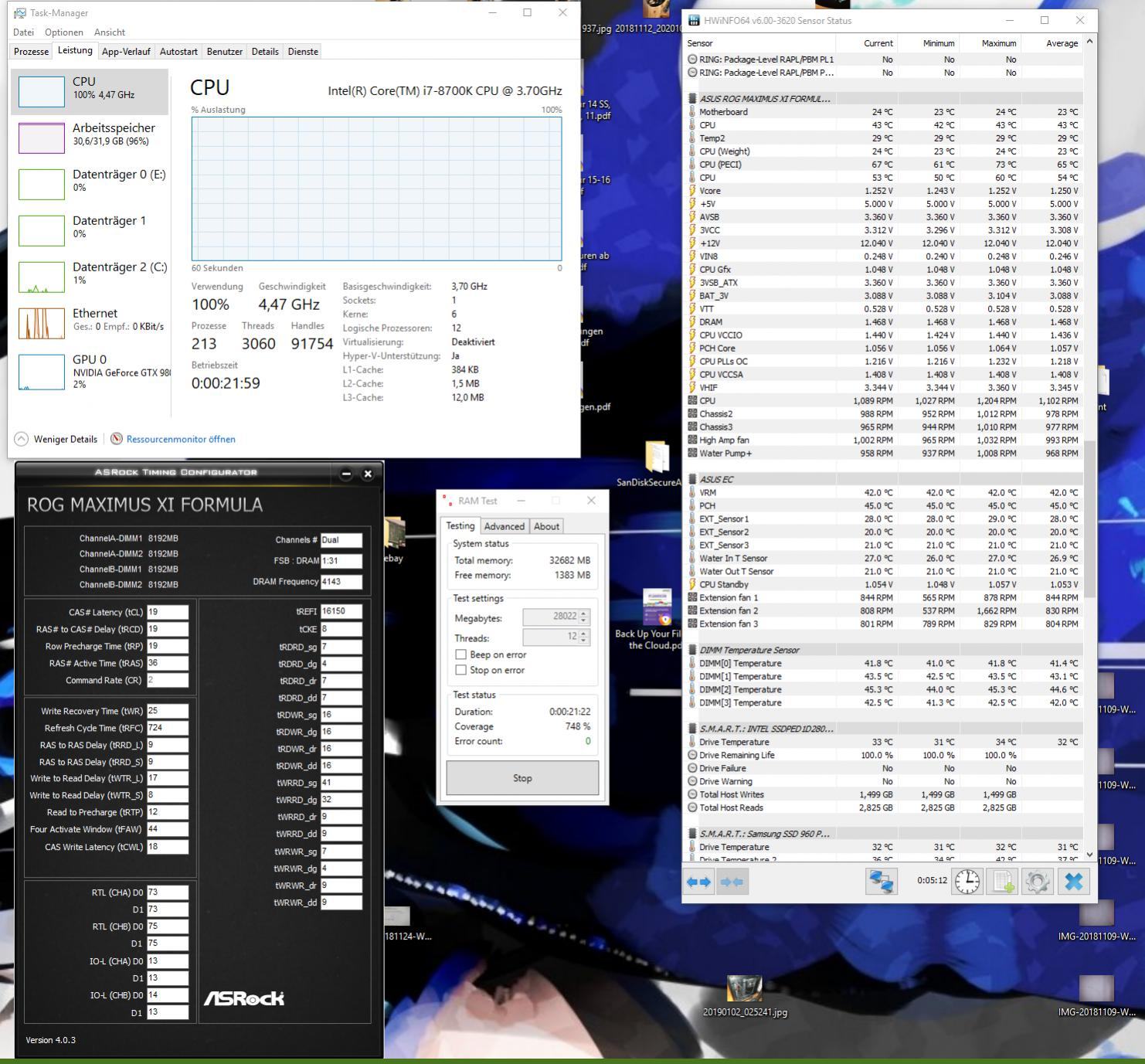
Task: Switch to Prozesse tab
Action: click(31, 52)
